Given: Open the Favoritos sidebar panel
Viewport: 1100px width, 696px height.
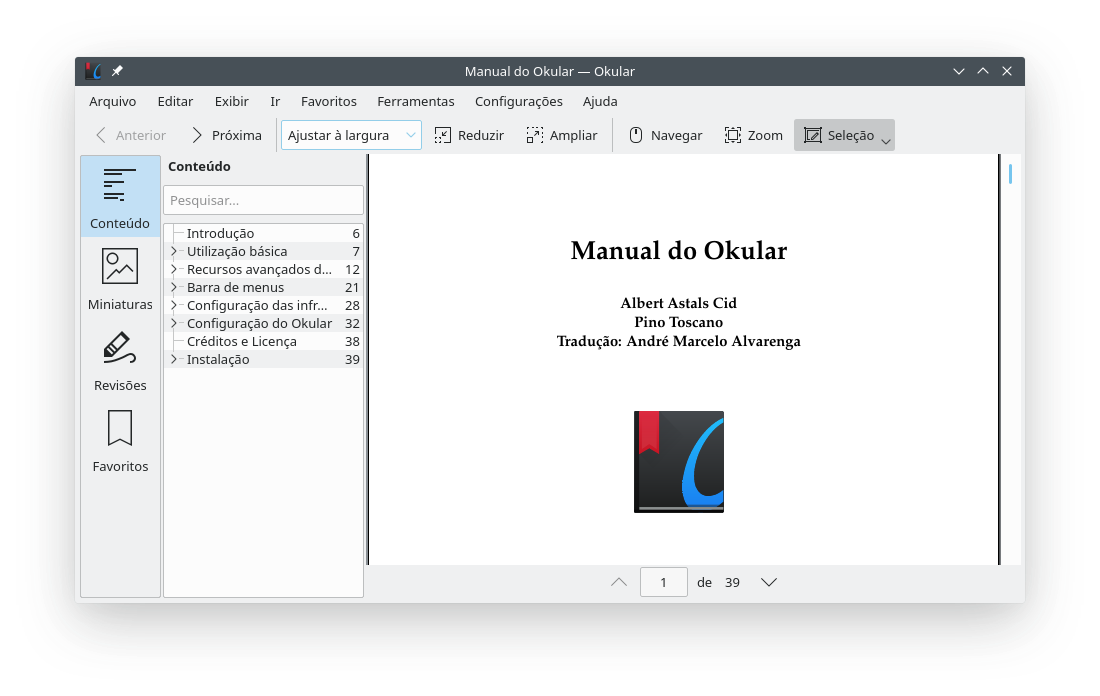Looking at the screenshot, I should click(120, 441).
